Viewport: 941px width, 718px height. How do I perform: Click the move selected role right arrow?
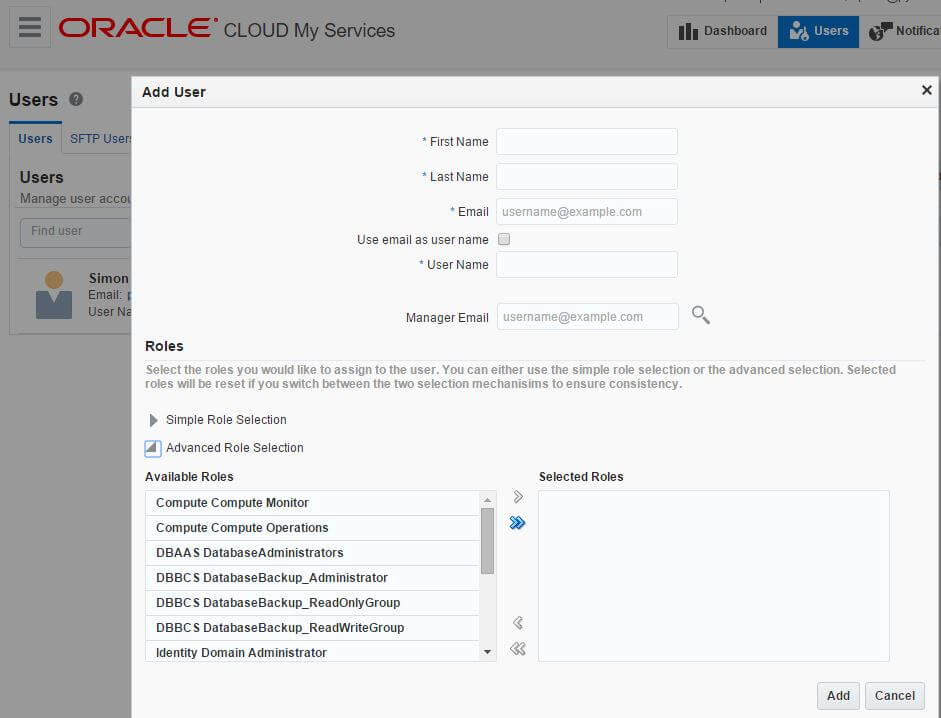point(518,497)
